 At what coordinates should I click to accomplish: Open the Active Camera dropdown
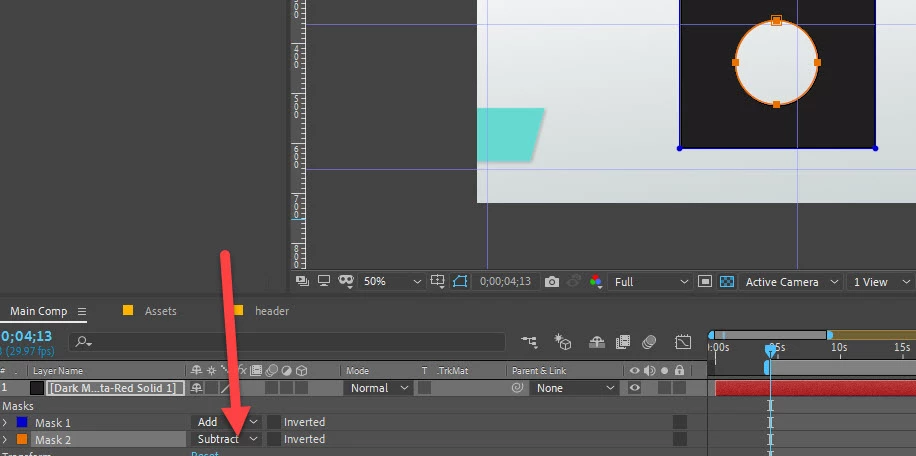pyautogui.click(x=790, y=282)
